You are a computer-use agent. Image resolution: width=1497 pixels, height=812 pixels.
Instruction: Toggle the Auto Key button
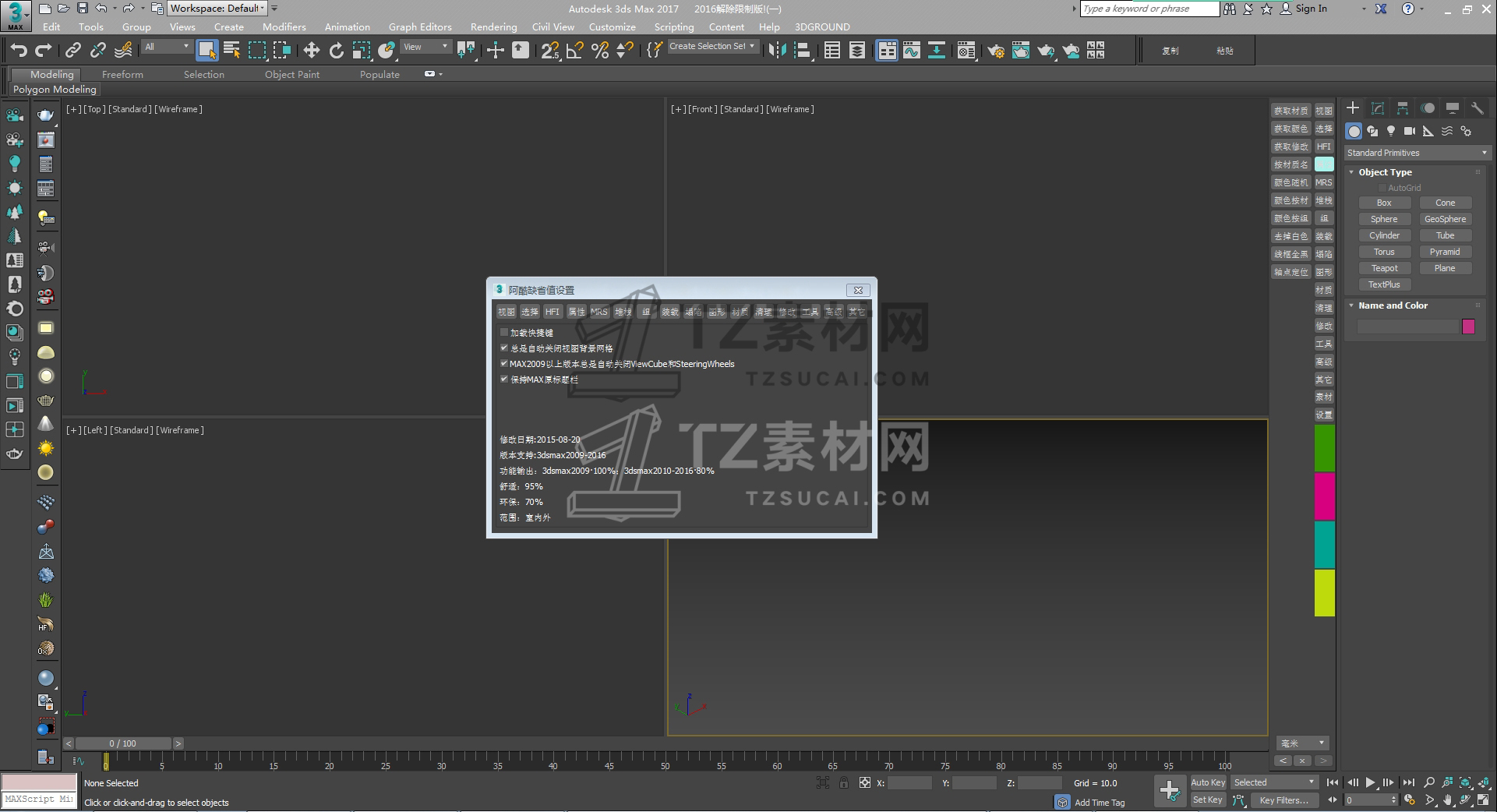(x=1208, y=782)
